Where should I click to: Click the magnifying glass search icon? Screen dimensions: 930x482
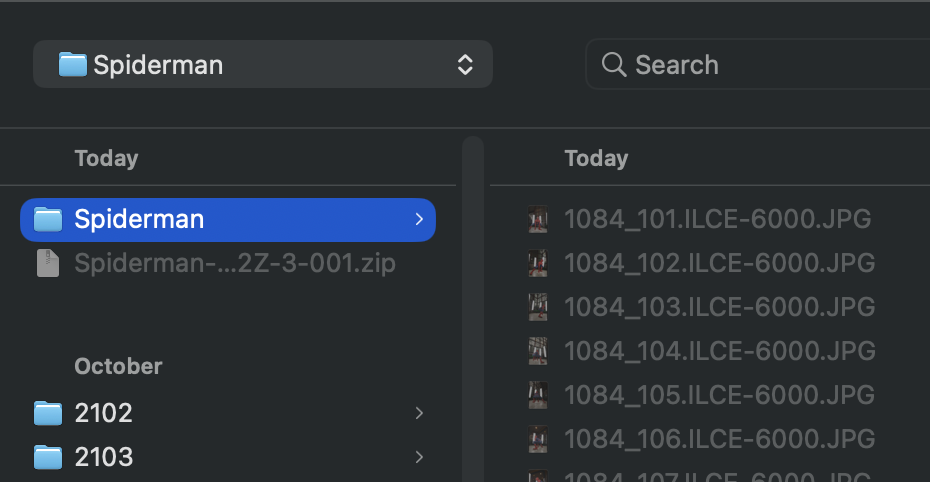(x=614, y=64)
